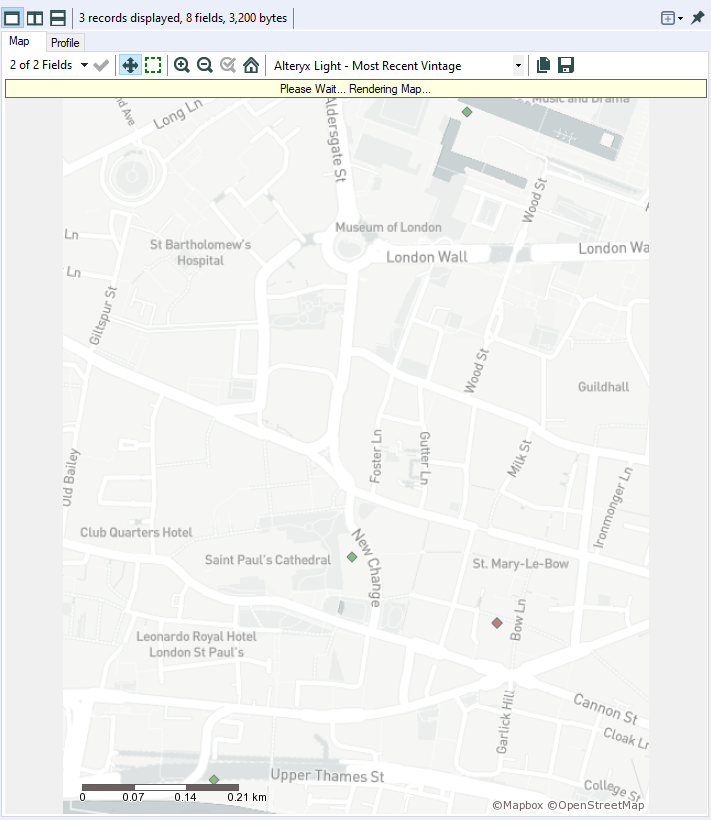Select the single-pane layout icon
Viewport: 711px width, 820px height.
[12, 18]
